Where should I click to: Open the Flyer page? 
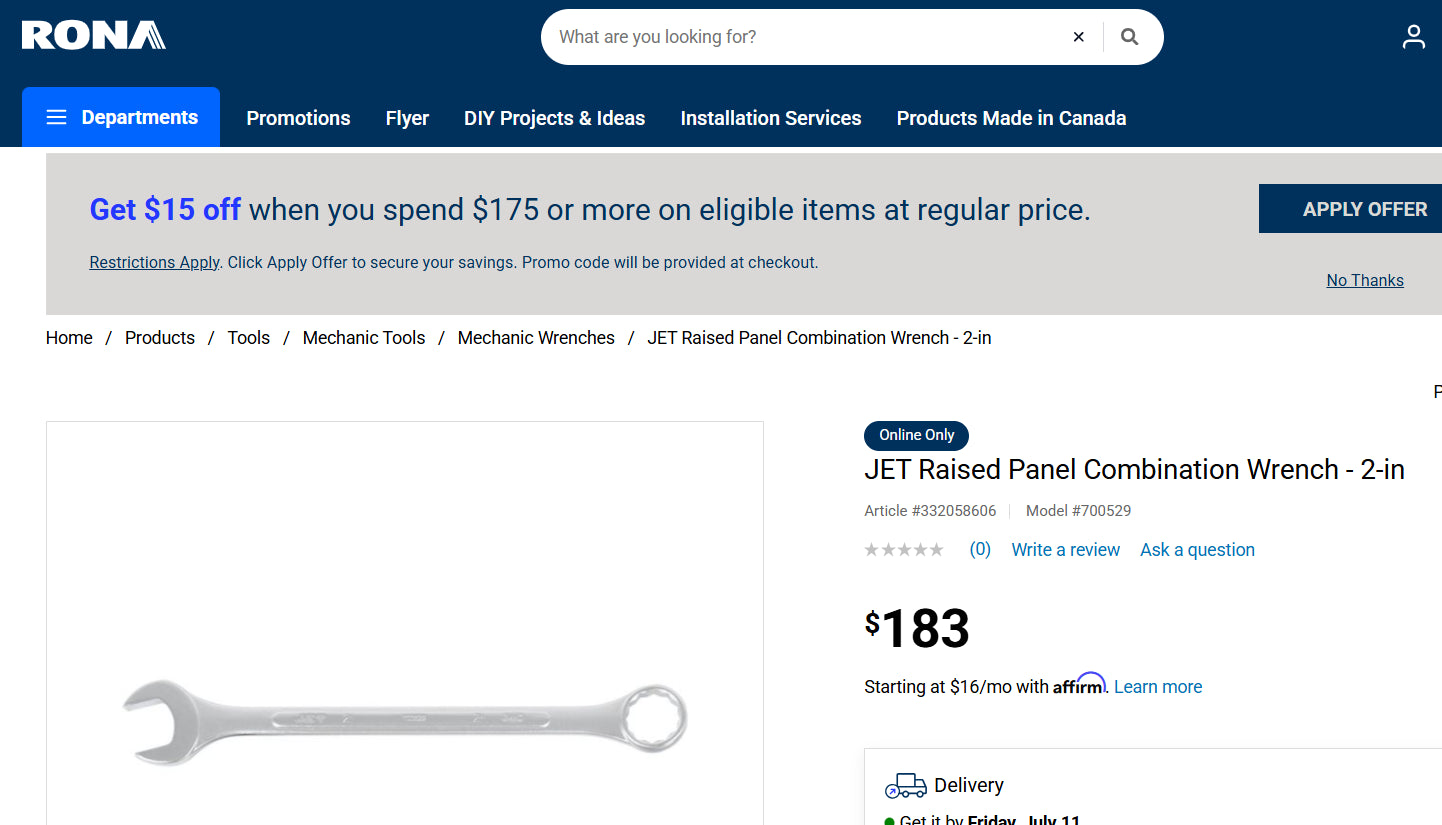[407, 118]
